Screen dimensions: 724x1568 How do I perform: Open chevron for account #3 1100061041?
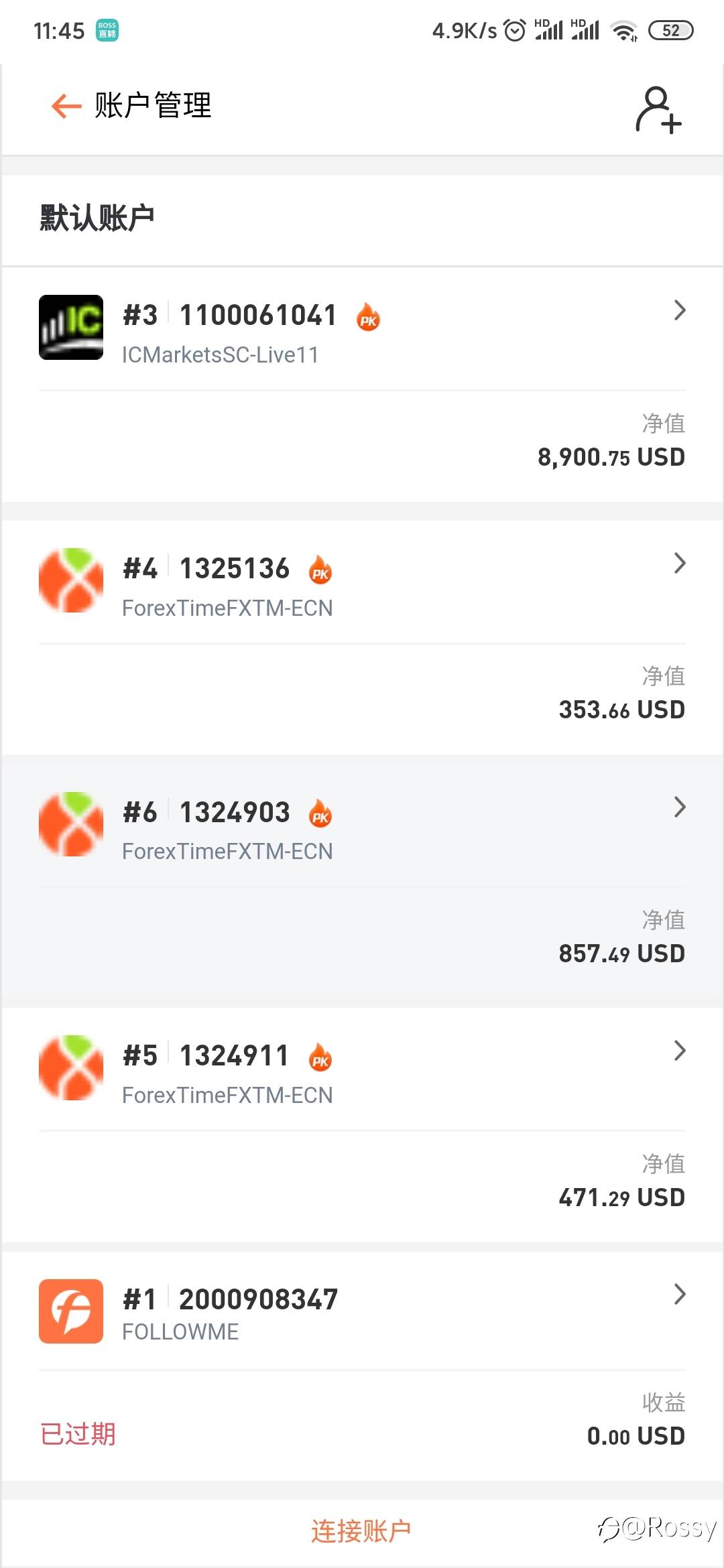680,310
